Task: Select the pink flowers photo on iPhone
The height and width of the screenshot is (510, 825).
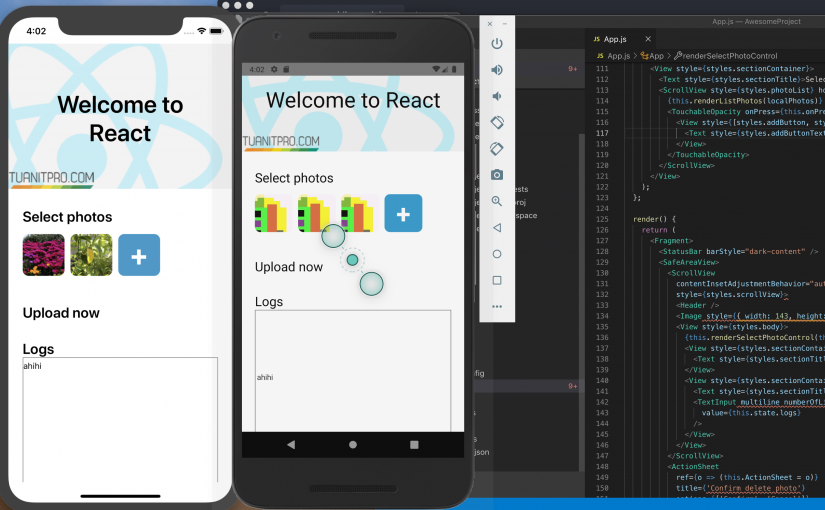Action: coord(44,255)
